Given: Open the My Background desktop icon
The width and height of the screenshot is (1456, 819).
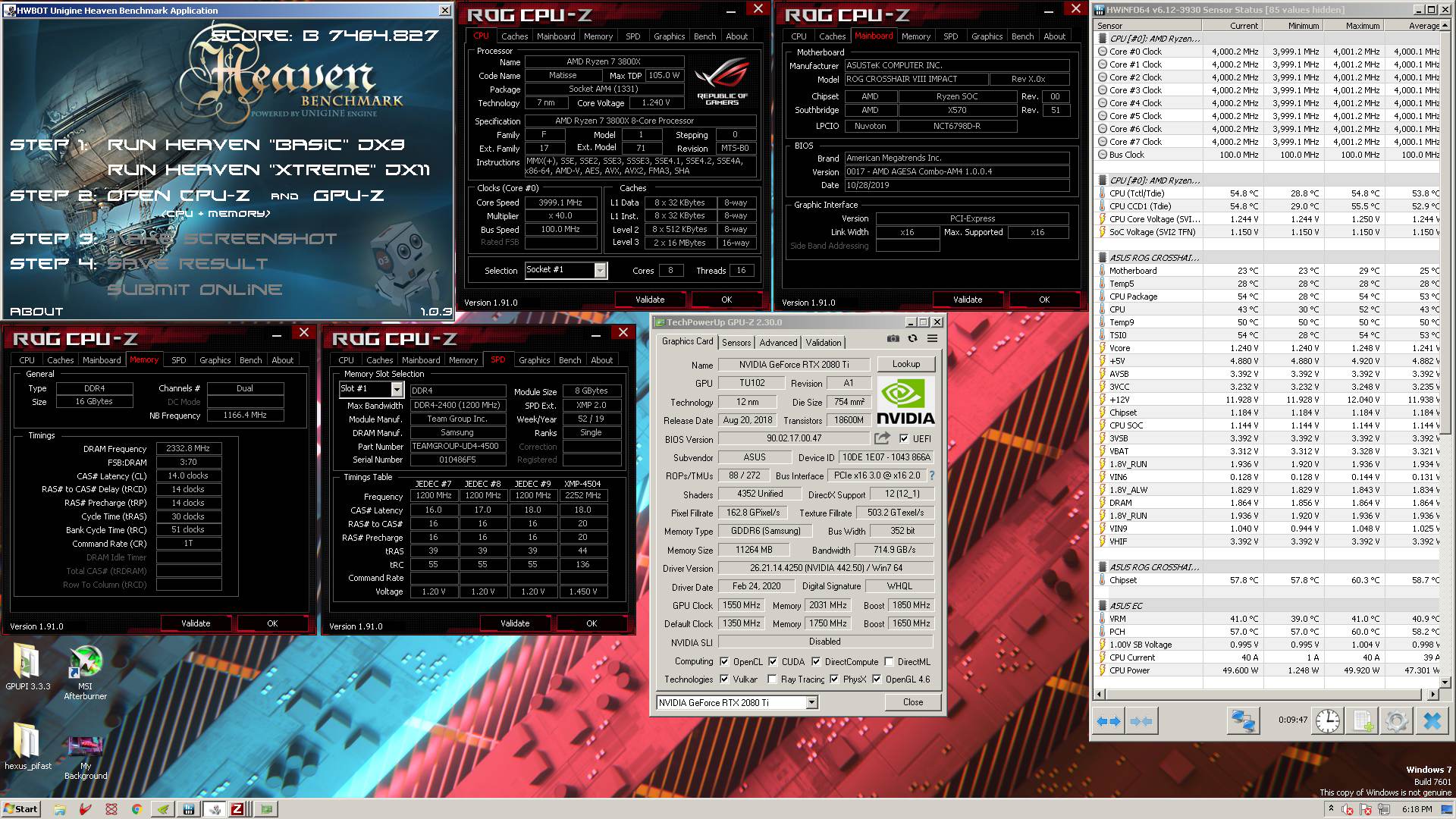Looking at the screenshot, I should [86, 757].
